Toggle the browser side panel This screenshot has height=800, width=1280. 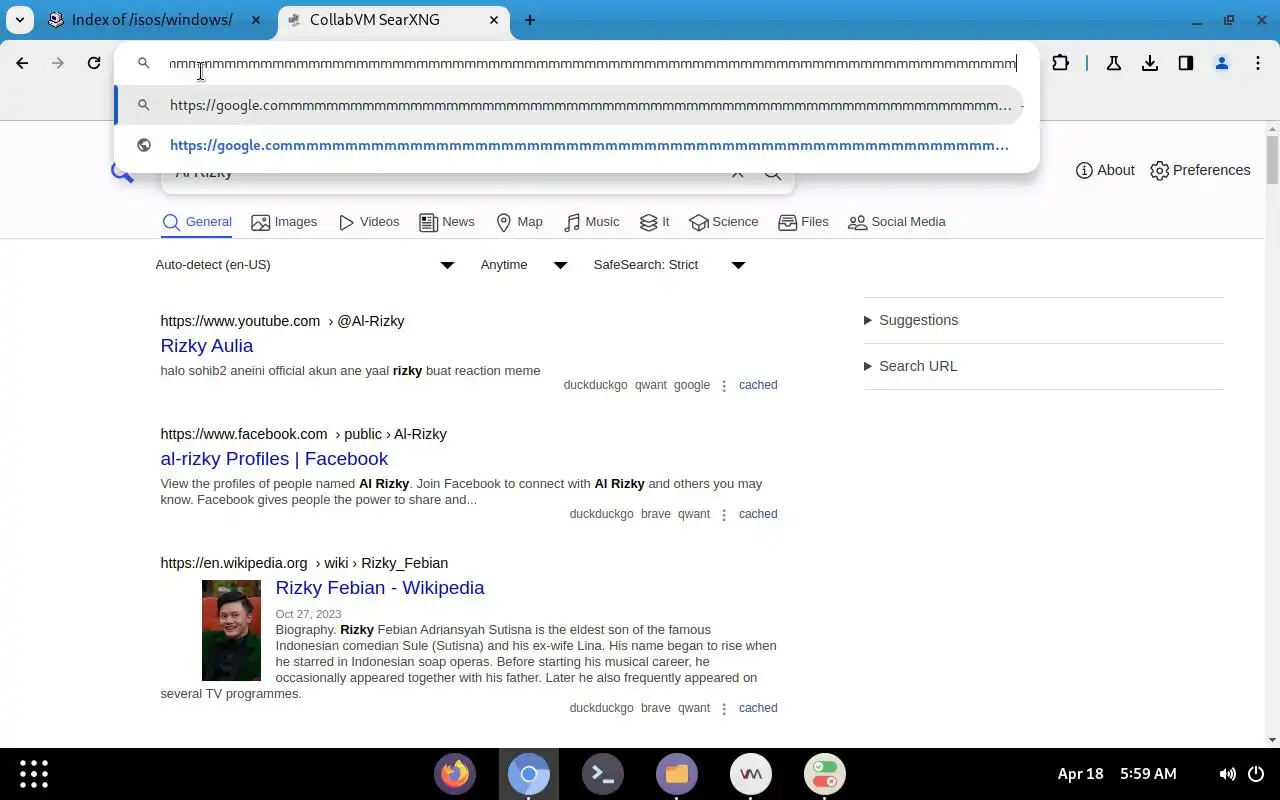[1186, 63]
